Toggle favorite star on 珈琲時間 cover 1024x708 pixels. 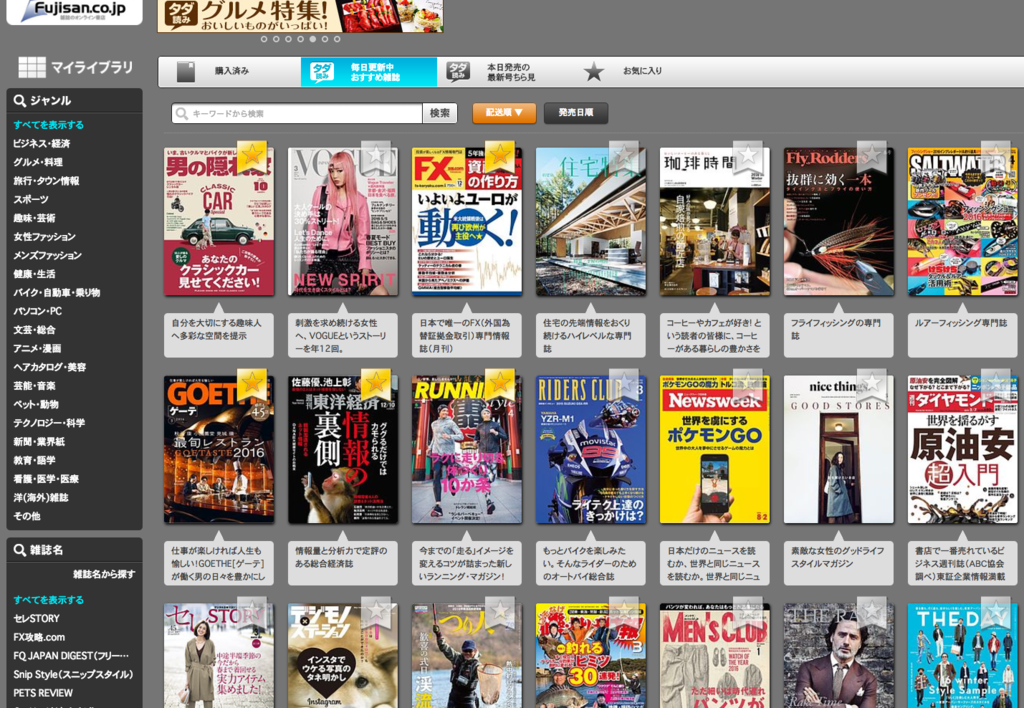[x=748, y=156]
